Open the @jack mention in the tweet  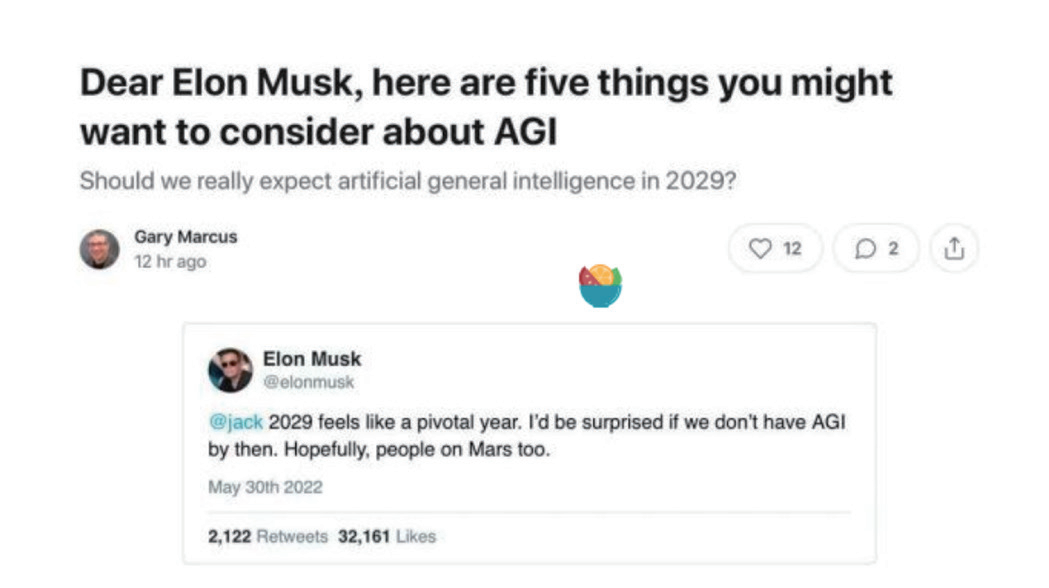coord(235,423)
